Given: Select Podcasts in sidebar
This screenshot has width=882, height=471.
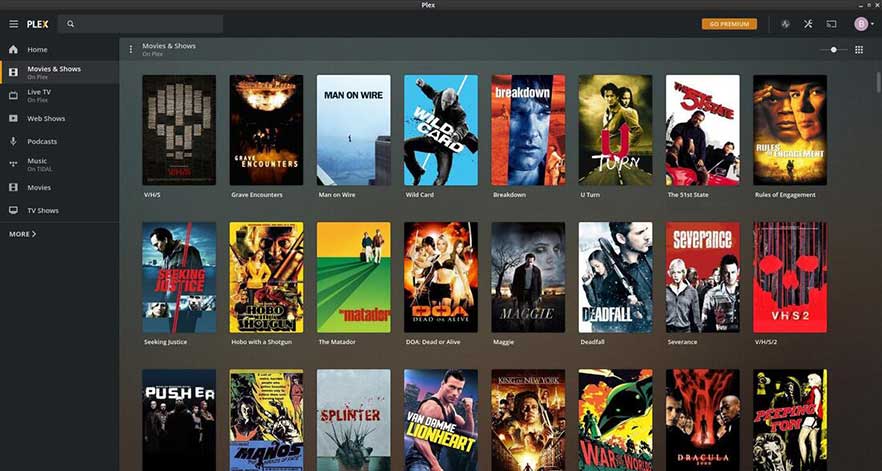Looking at the screenshot, I should pos(60,141).
